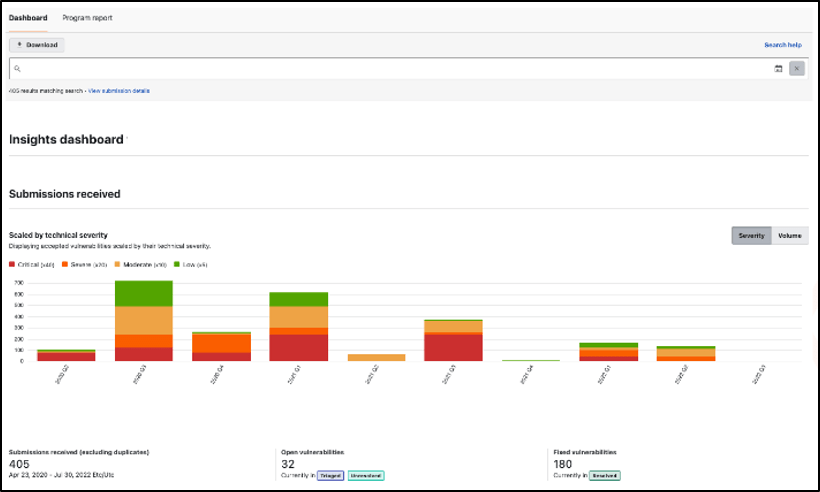Image resolution: width=820 pixels, height=492 pixels.
Task: Click the magnifying glass search icon
Action: 18,68
